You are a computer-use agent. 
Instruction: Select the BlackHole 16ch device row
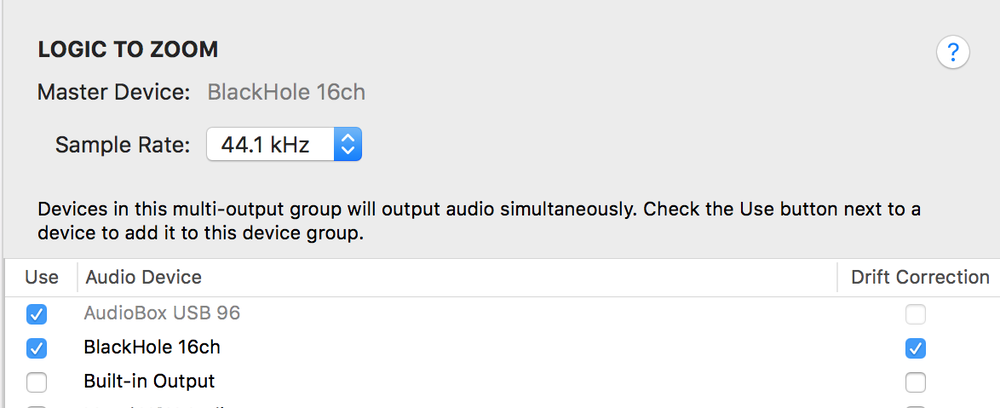pos(503,348)
